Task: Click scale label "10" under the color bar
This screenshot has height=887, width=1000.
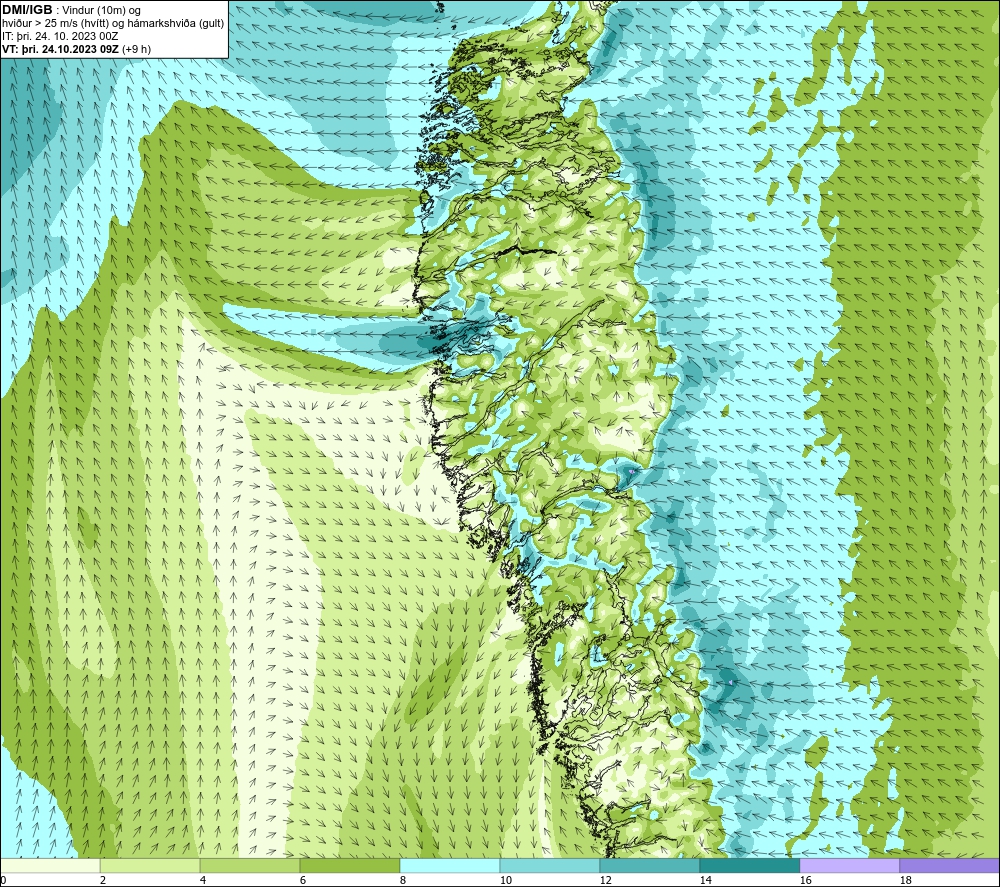Action: click(505, 881)
